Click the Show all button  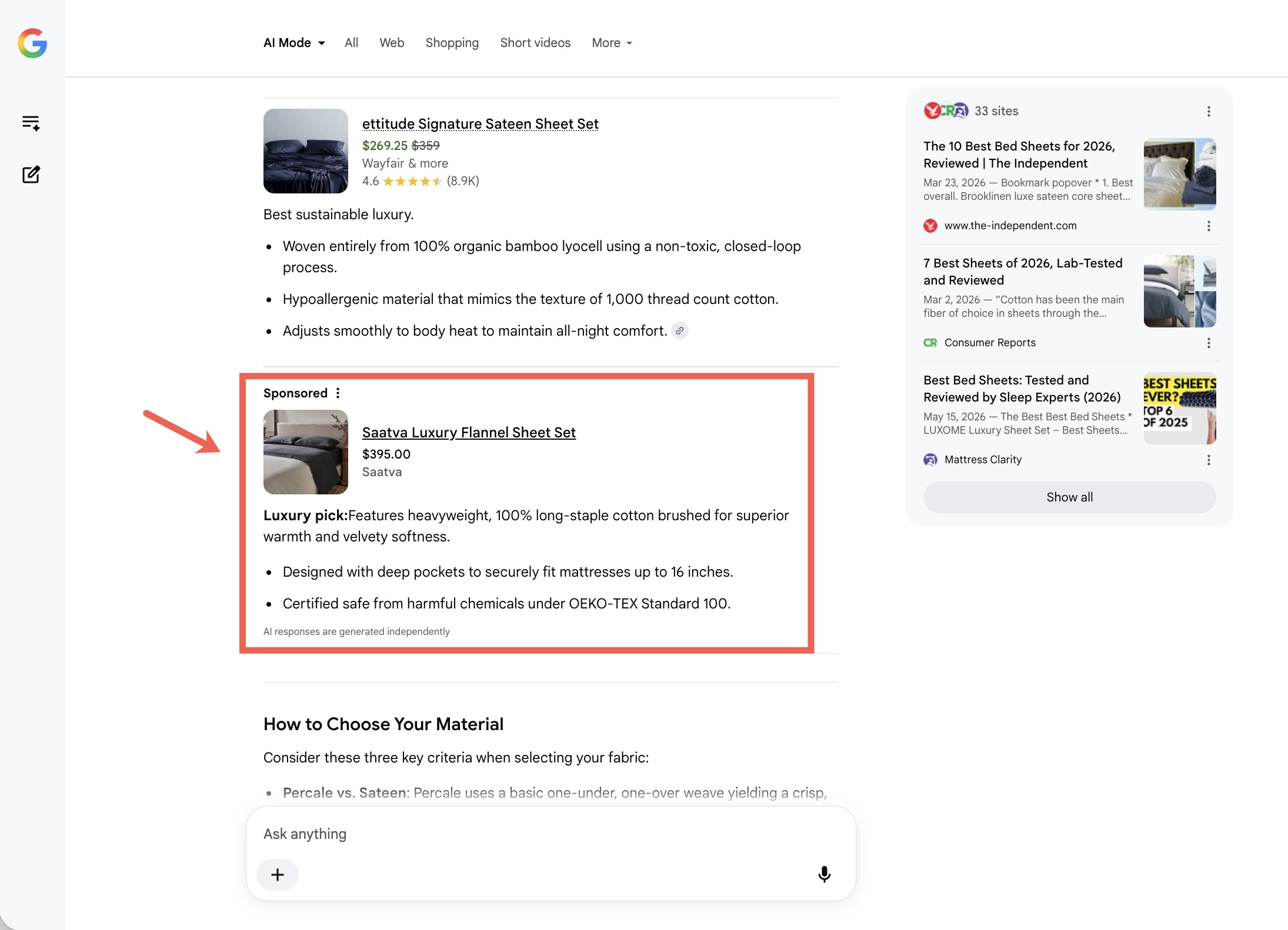pos(1069,497)
